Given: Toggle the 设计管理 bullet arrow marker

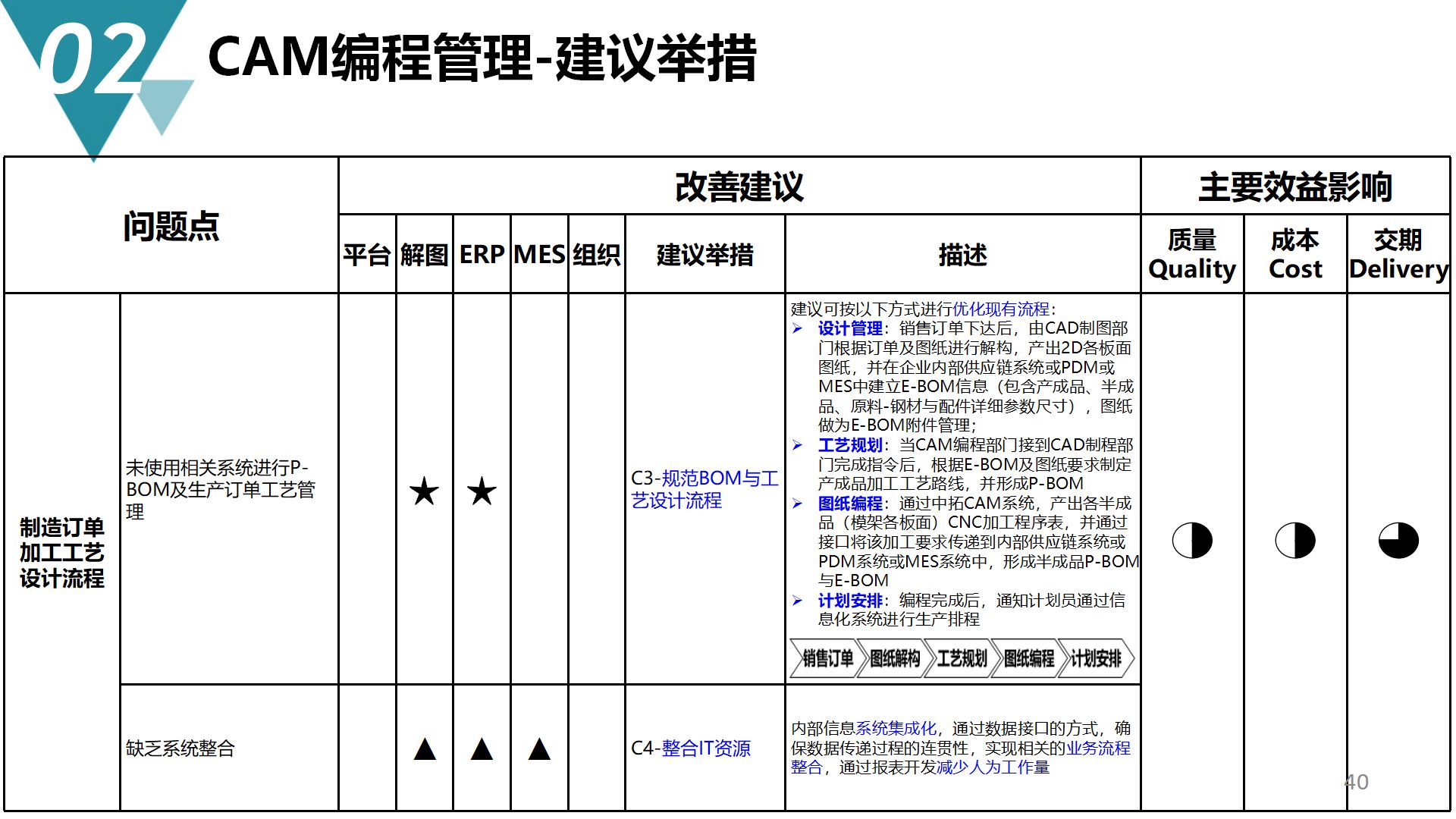Looking at the screenshot, I should point(798,329).
